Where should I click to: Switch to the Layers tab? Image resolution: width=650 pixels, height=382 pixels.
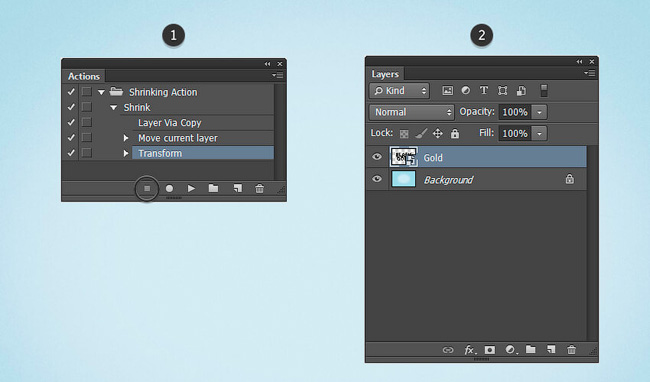(385, 74)
